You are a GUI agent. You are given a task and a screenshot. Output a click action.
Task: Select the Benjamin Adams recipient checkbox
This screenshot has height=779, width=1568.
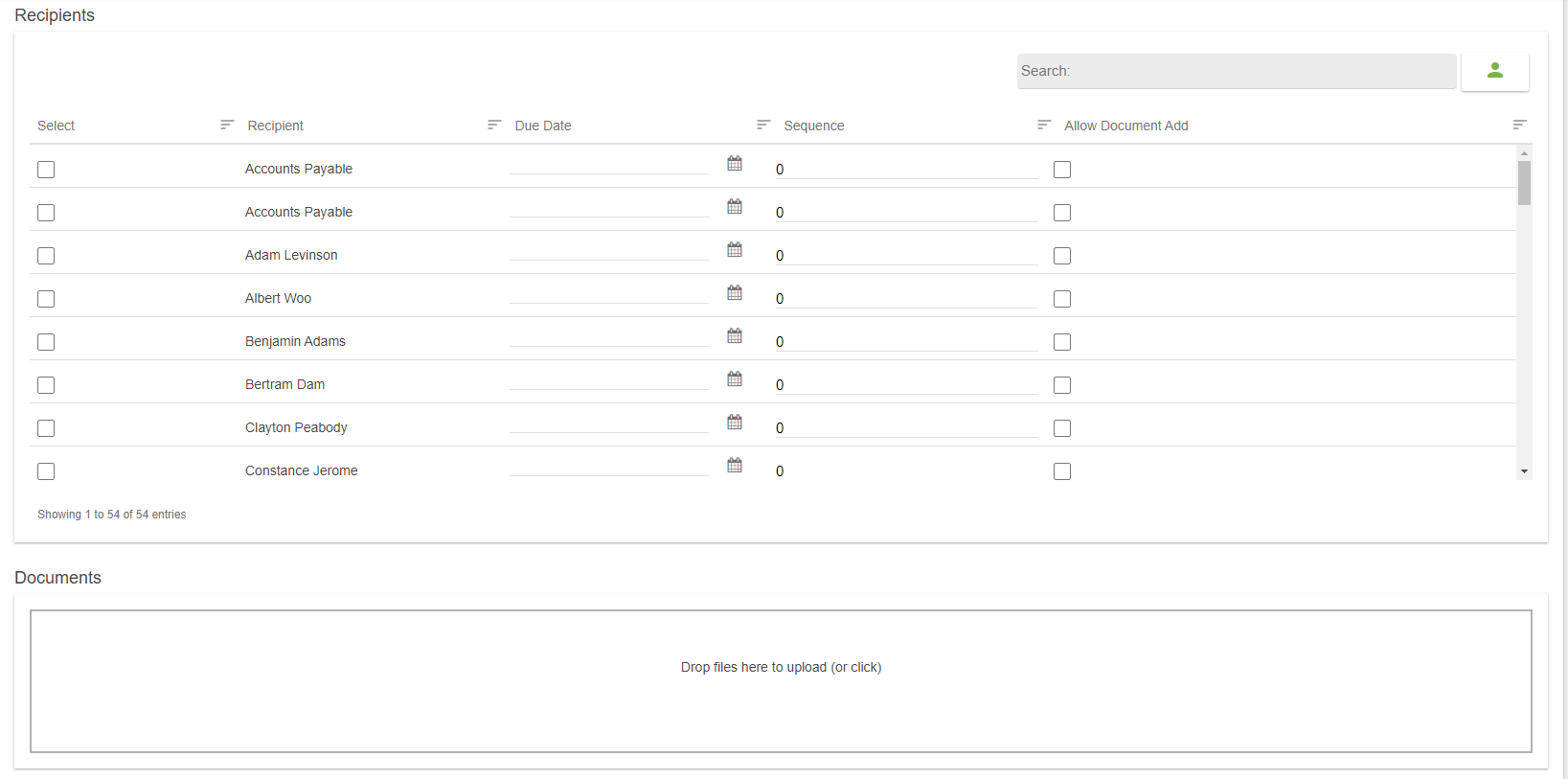(46, 342)
